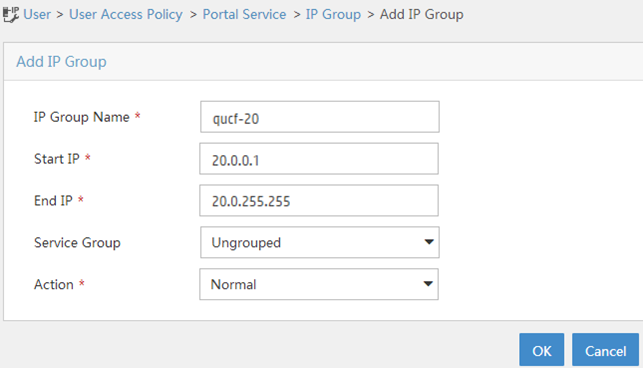Select the End IP field with 20.0.255.255
The width and height of the screenshot is (643, 368).
pos(319,201)
